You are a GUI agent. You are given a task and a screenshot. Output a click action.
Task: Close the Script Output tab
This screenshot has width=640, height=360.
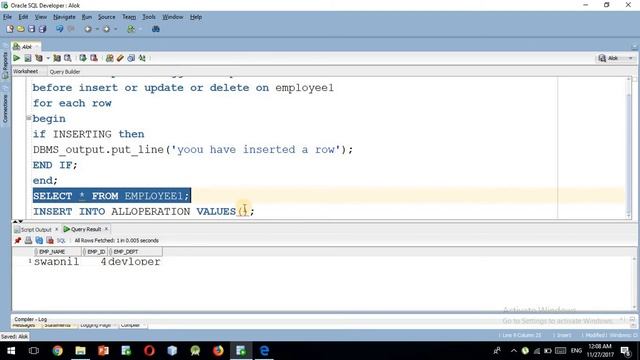point(57,229)
